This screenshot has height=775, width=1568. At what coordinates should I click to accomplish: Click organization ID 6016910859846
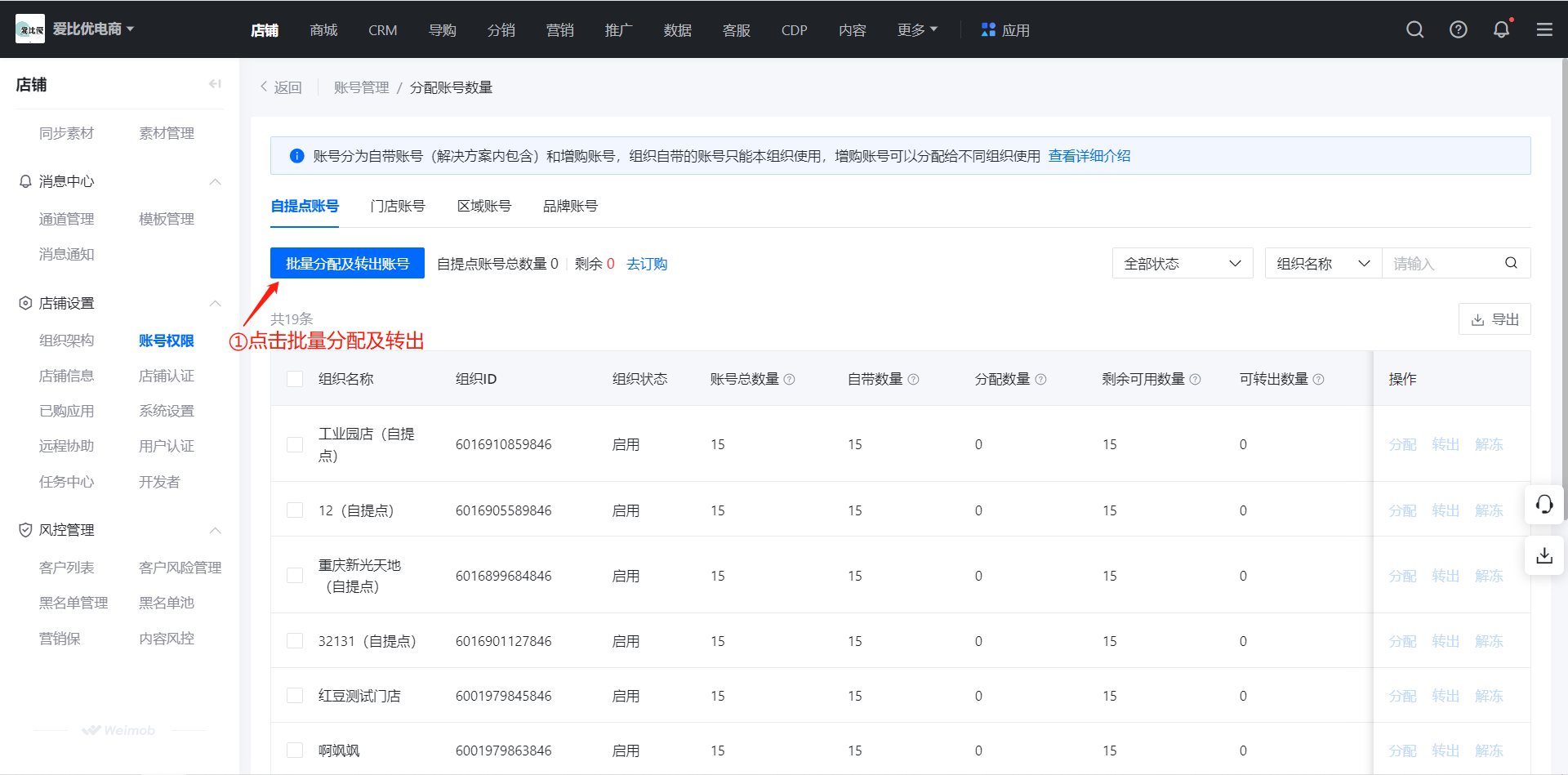pos(503,444)
